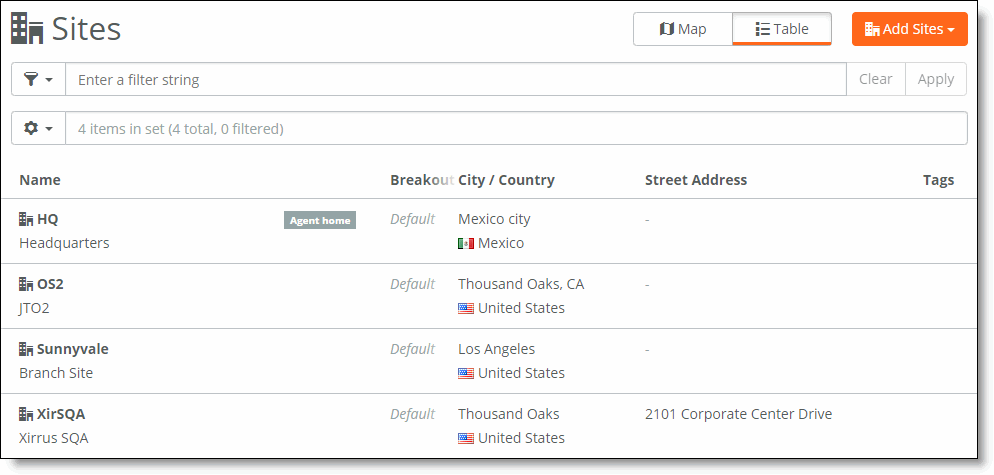Click the large Sites header building icon
The width and height of the screenshot is (994, 475).
[x=27, y=29]
